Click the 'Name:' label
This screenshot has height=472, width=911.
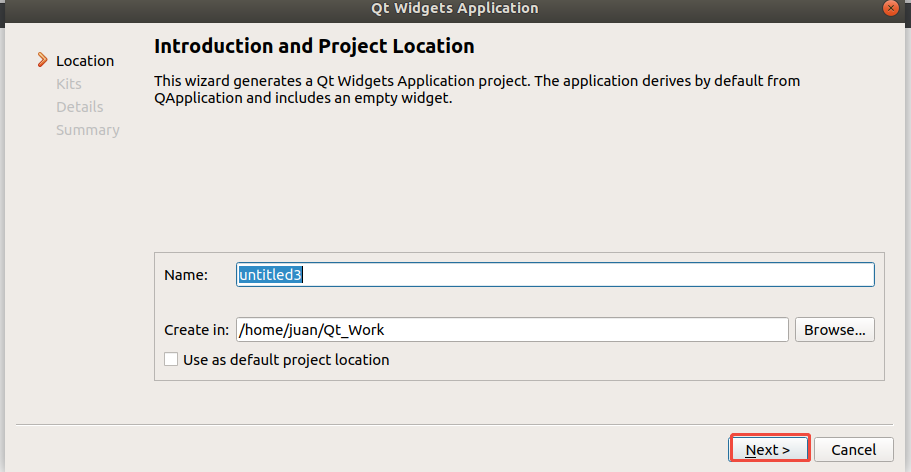(x=186, y=275)
